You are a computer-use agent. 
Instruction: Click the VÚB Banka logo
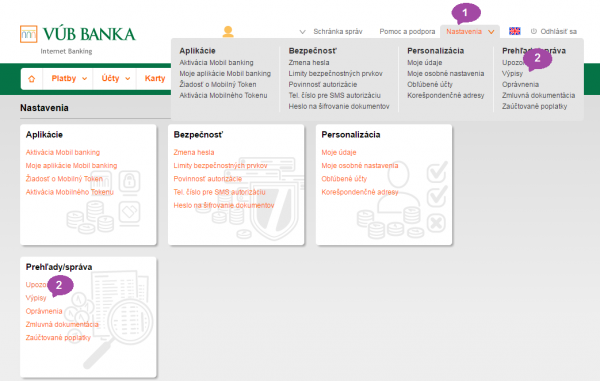click(x=78, y=34)
